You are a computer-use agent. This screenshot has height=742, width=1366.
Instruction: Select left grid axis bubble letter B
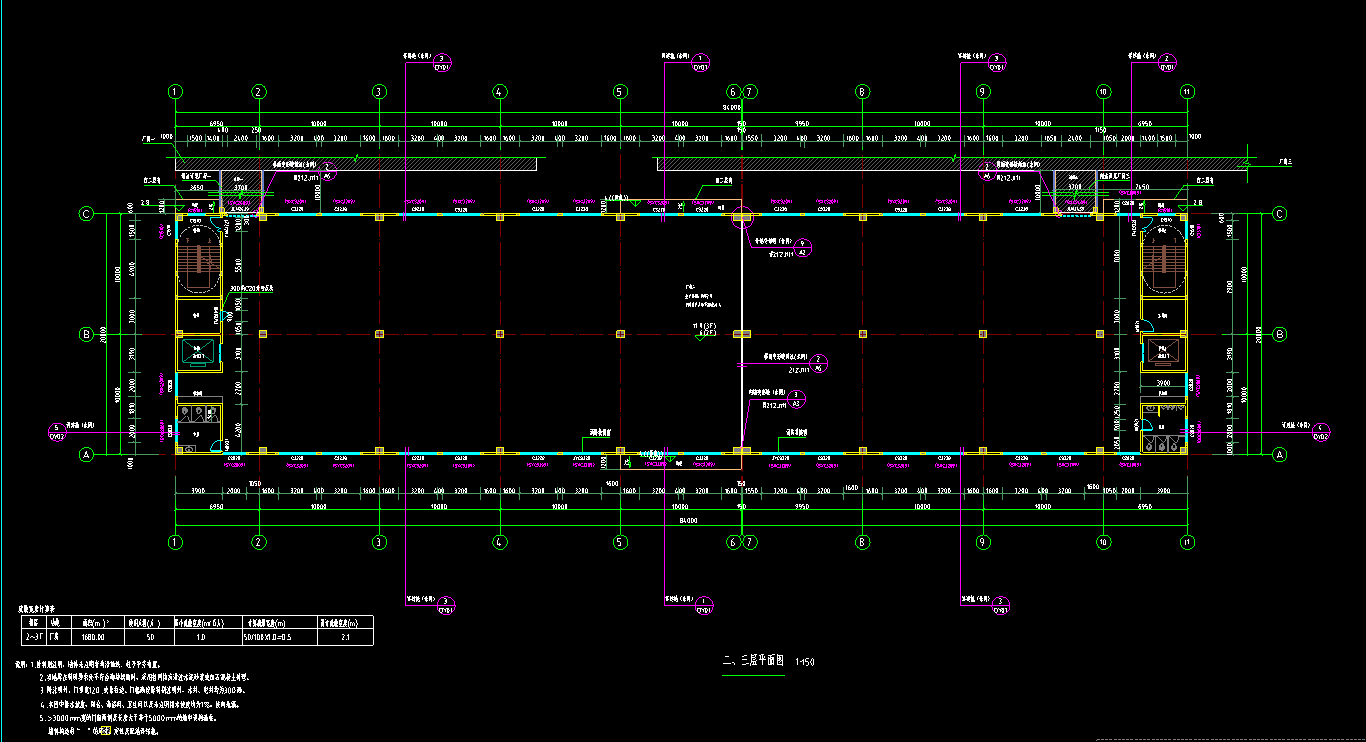[x=87, y=334]
